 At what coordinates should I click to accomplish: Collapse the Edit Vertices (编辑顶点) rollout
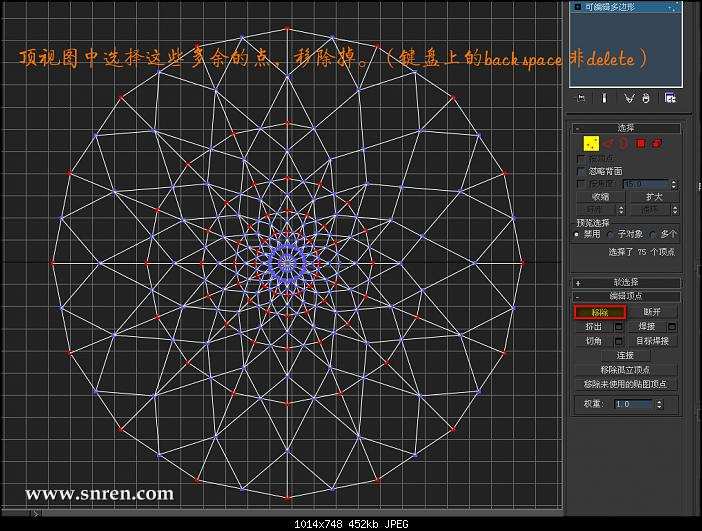coord(626,296)
